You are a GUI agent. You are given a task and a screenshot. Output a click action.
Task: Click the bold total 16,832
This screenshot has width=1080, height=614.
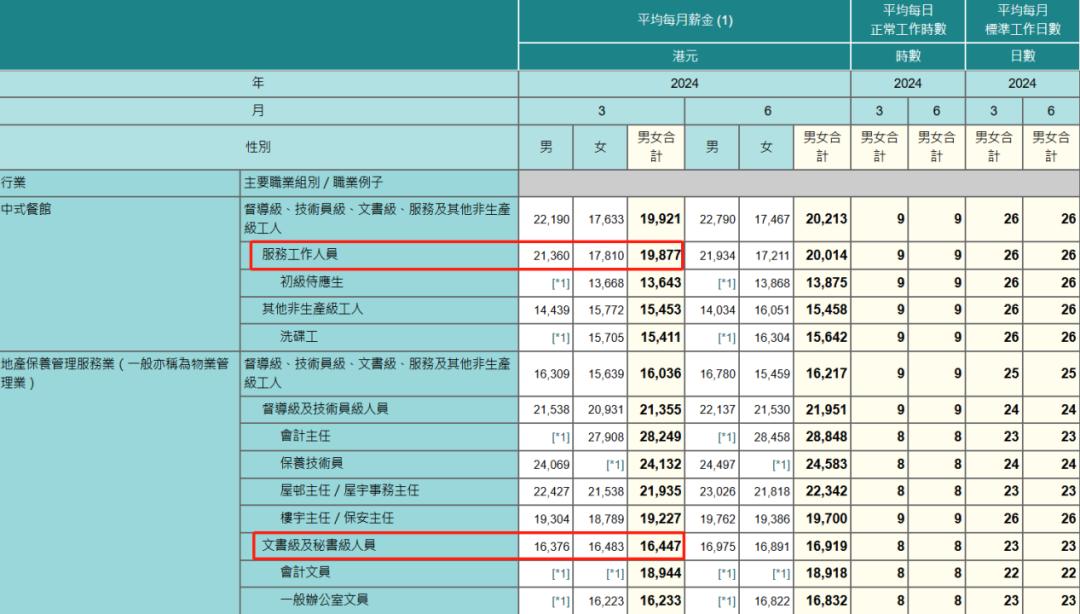827,600
